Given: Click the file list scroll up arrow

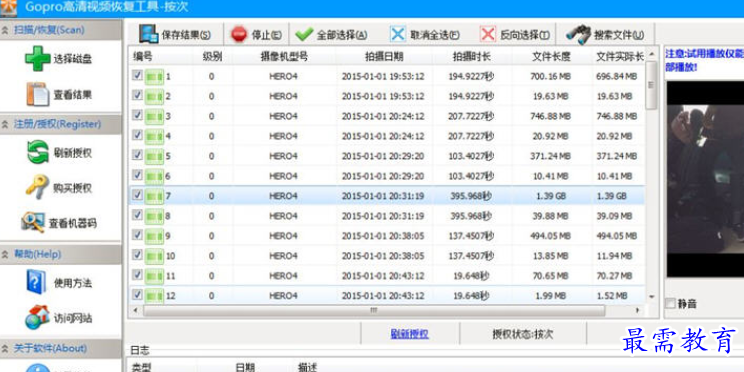Looking at the screenshot, I should pos(652,53).
